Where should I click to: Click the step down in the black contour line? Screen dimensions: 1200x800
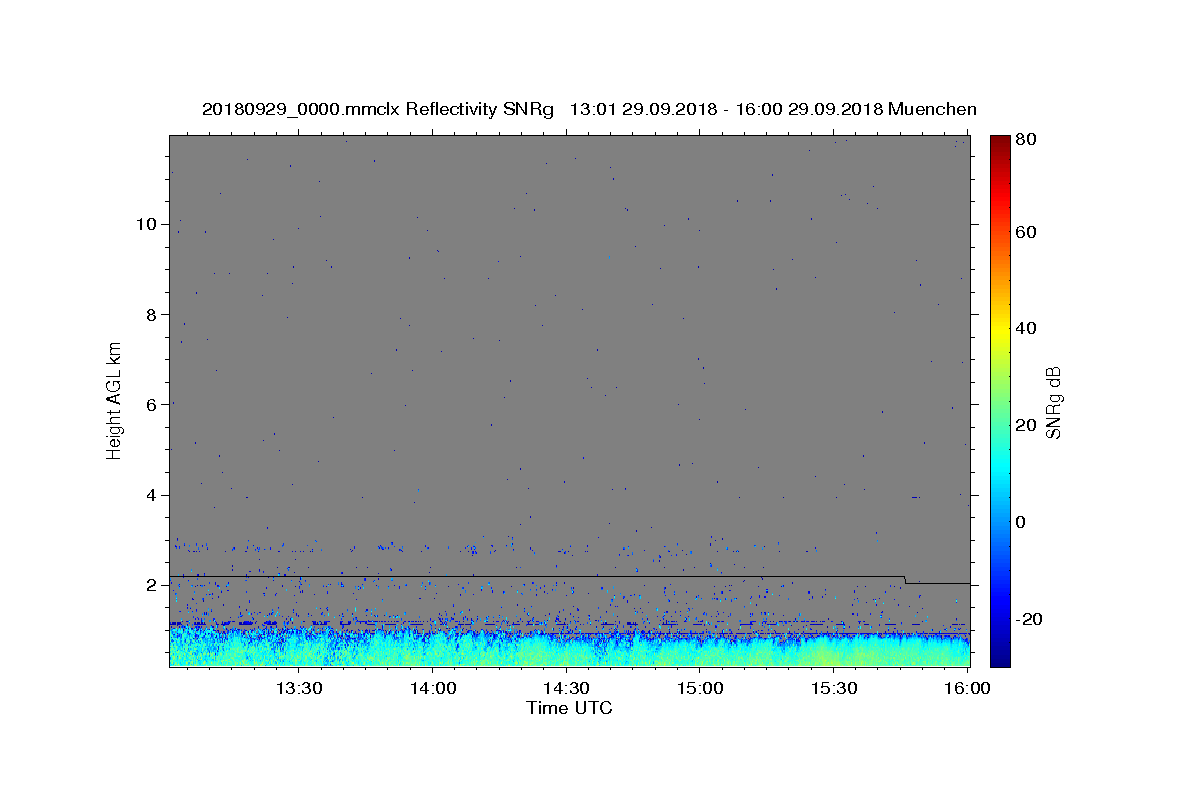[905, 579]
